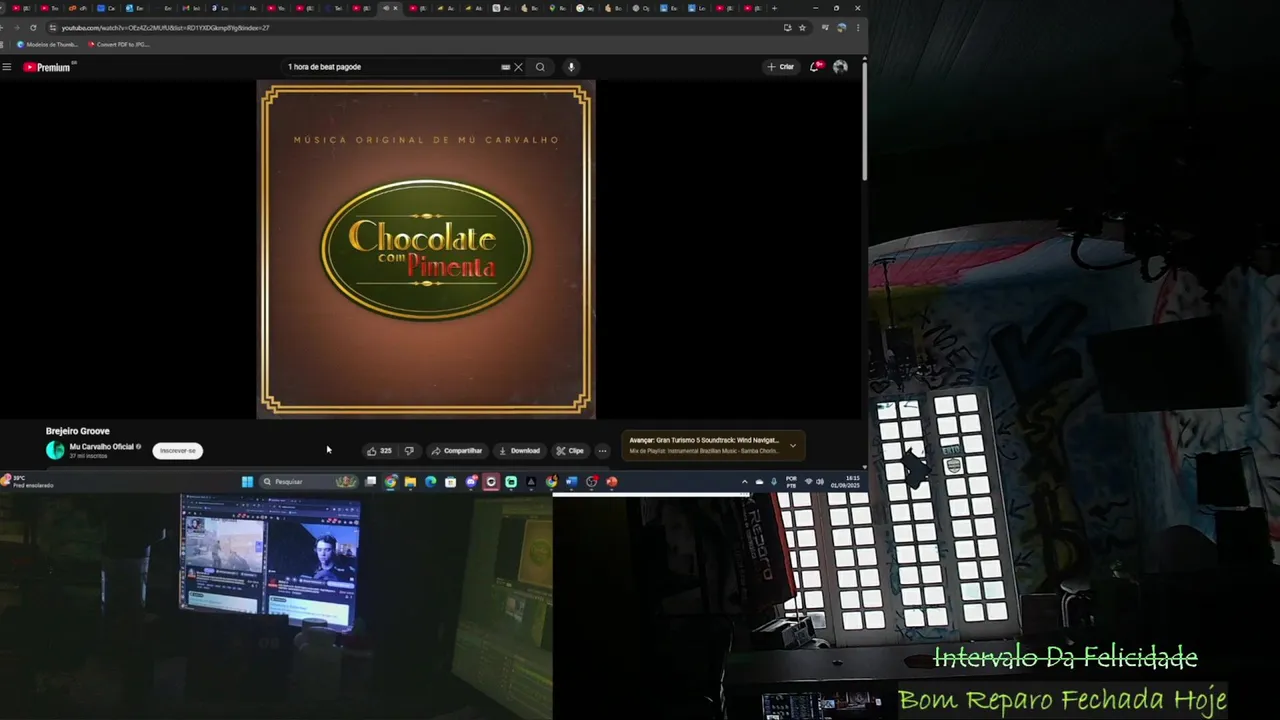Like the video with 325 likes
The width and height of the screenshot is (1280, 720).
click(x=379, y=451)
